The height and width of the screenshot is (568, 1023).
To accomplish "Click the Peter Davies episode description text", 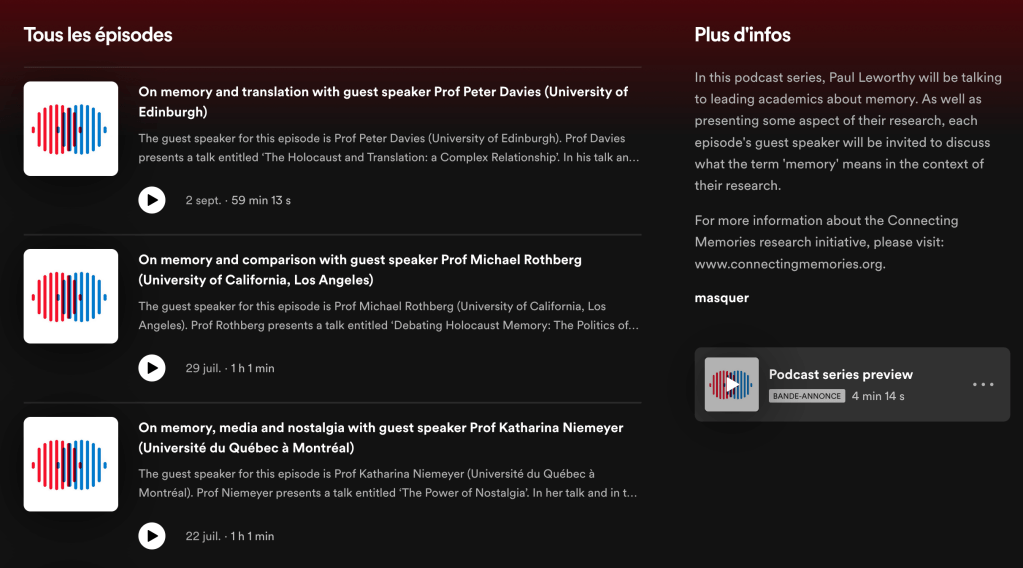I will [388, 148].
